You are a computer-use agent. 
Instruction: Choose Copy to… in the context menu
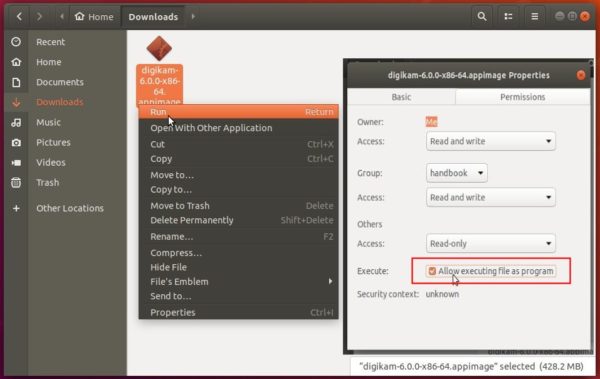(239, 190)
